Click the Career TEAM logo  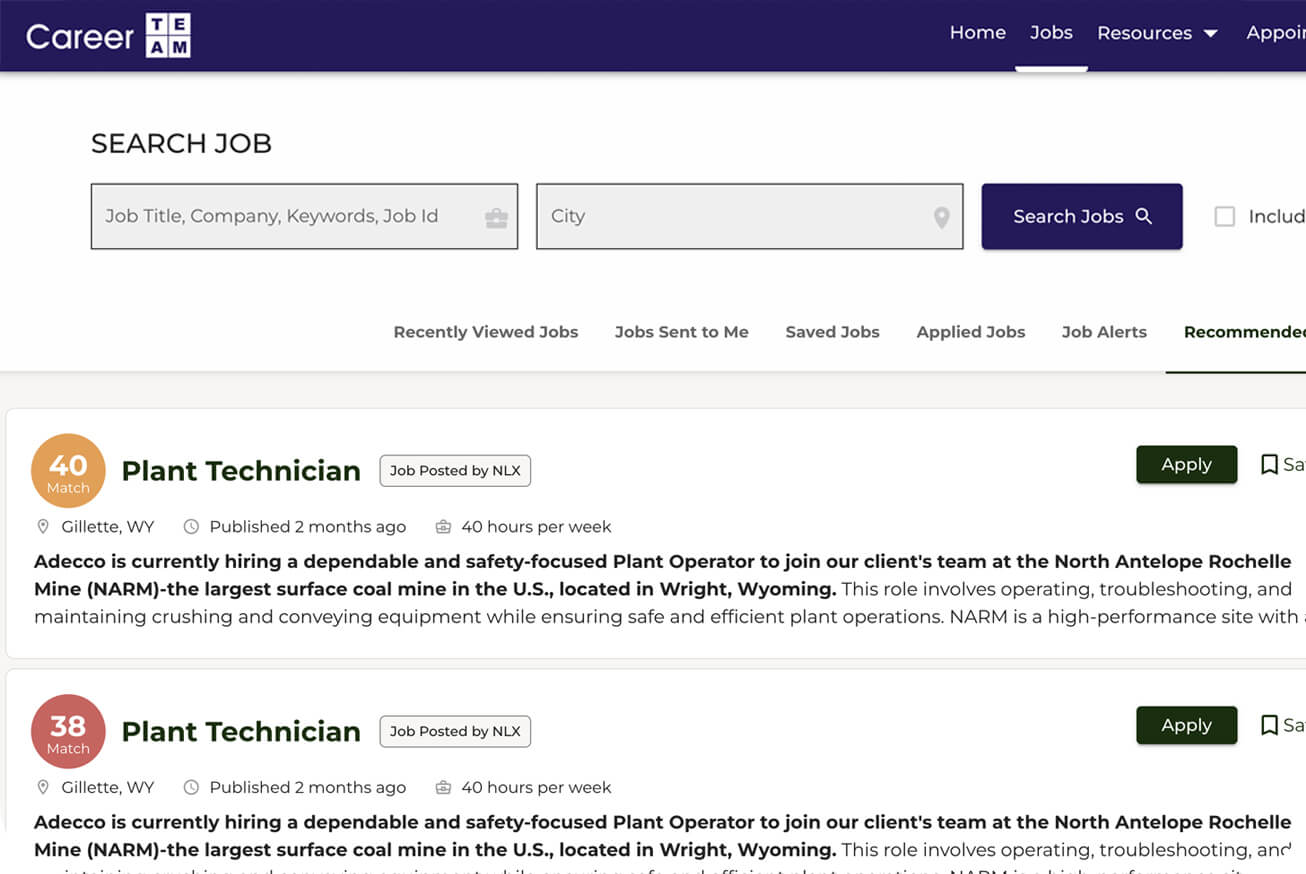(x=108, y=36)
